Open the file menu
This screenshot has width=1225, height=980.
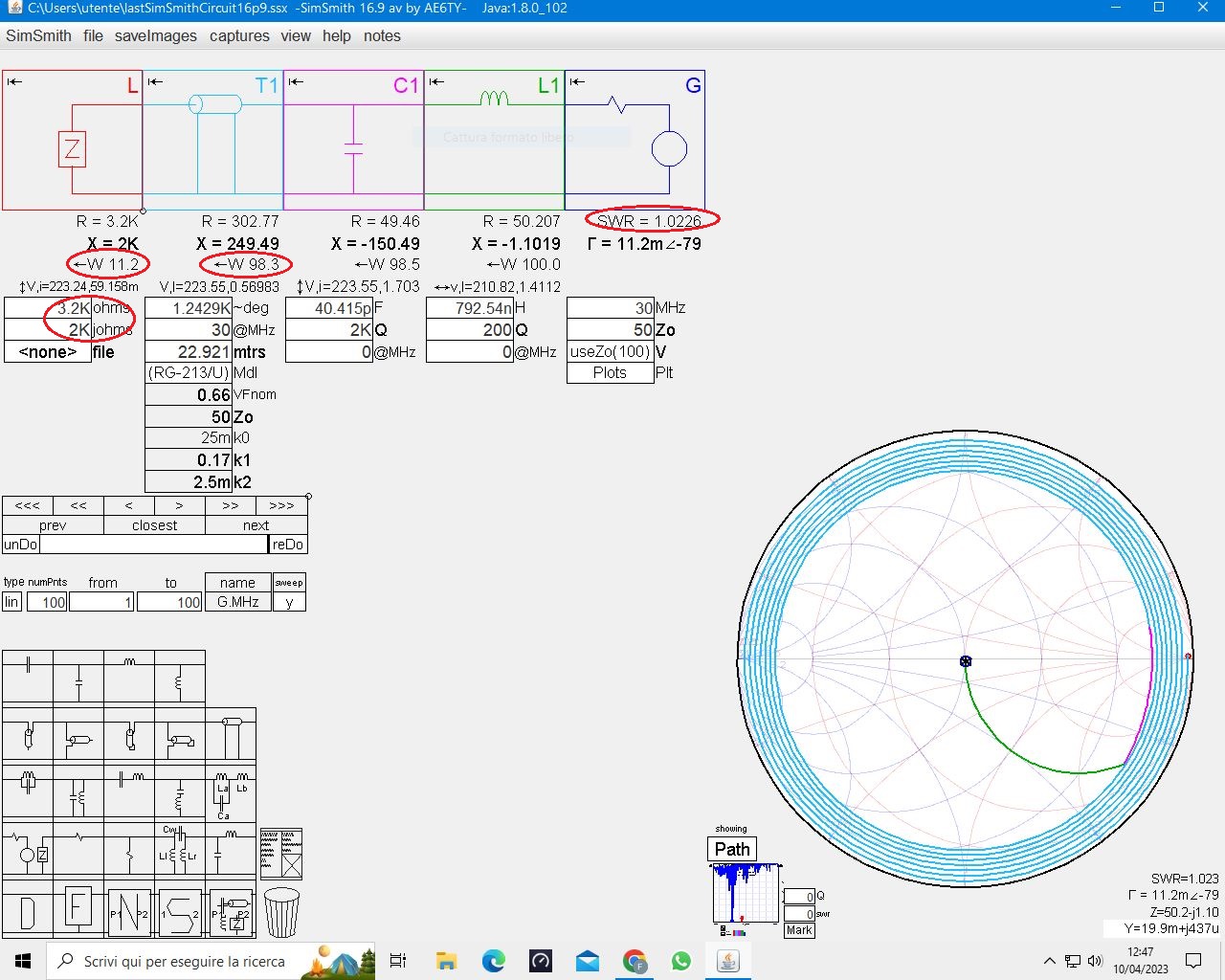point(93,35)
